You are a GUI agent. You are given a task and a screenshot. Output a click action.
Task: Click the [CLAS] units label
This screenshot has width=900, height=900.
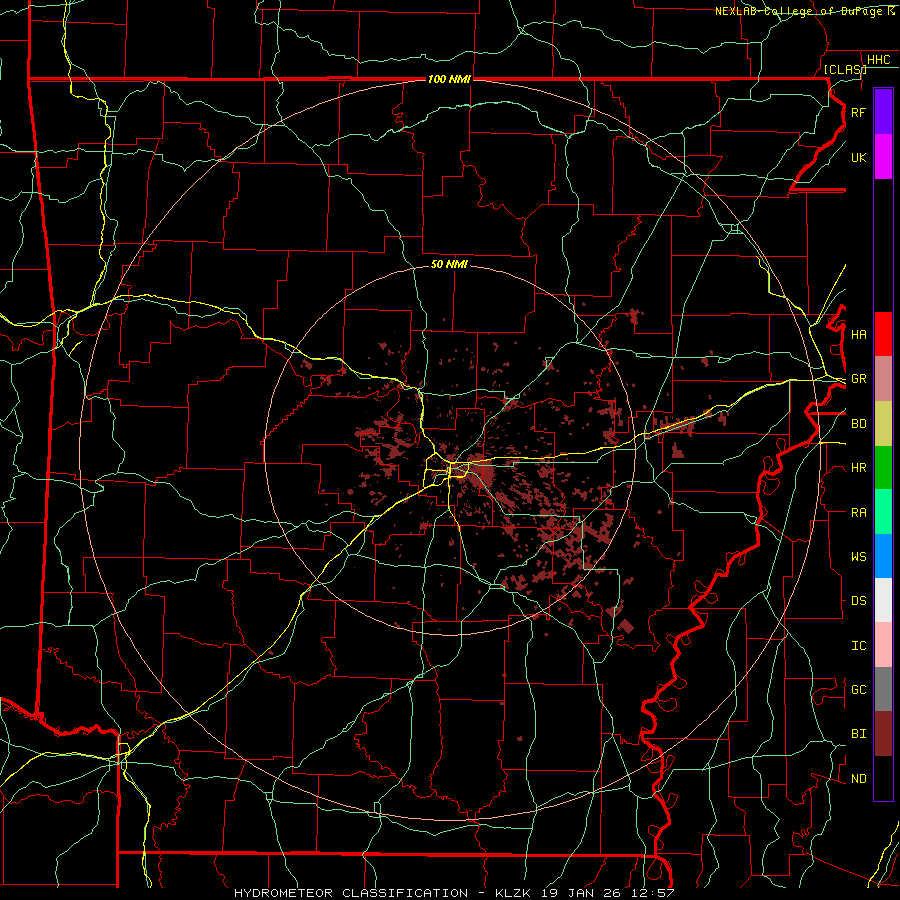[x=845, y=69]
